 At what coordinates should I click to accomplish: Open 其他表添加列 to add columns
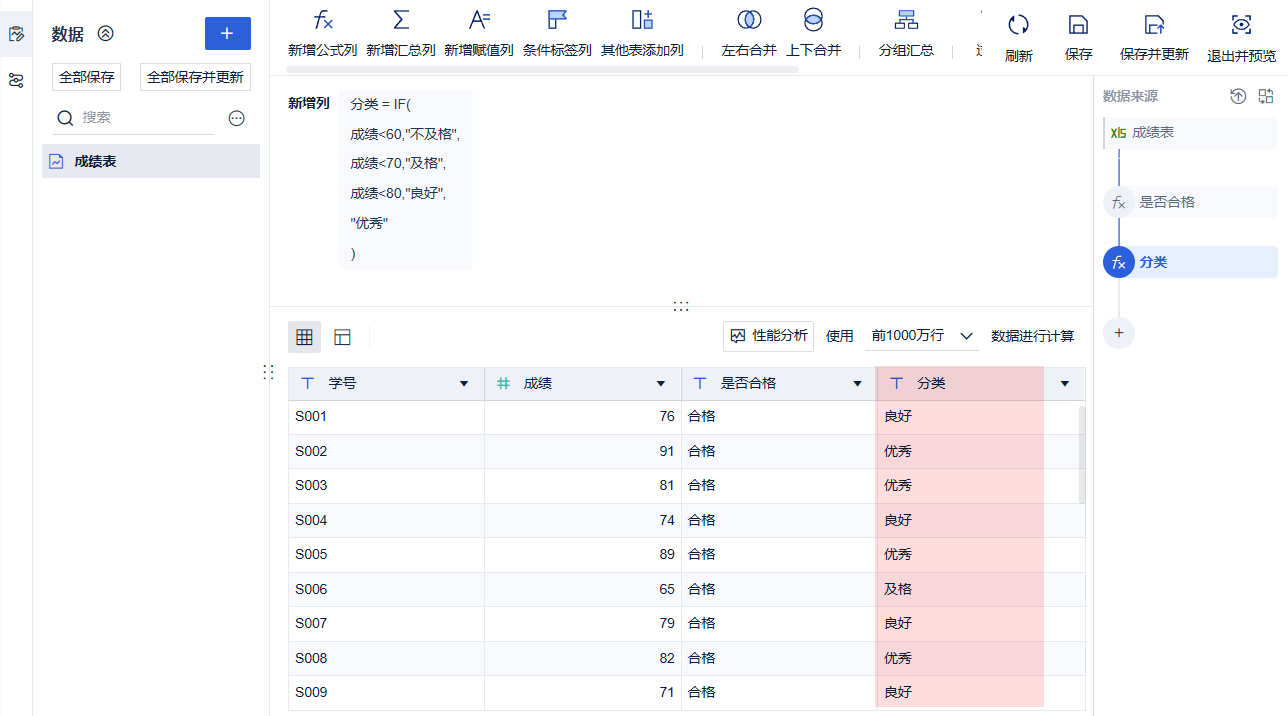[x=641, y=30]
